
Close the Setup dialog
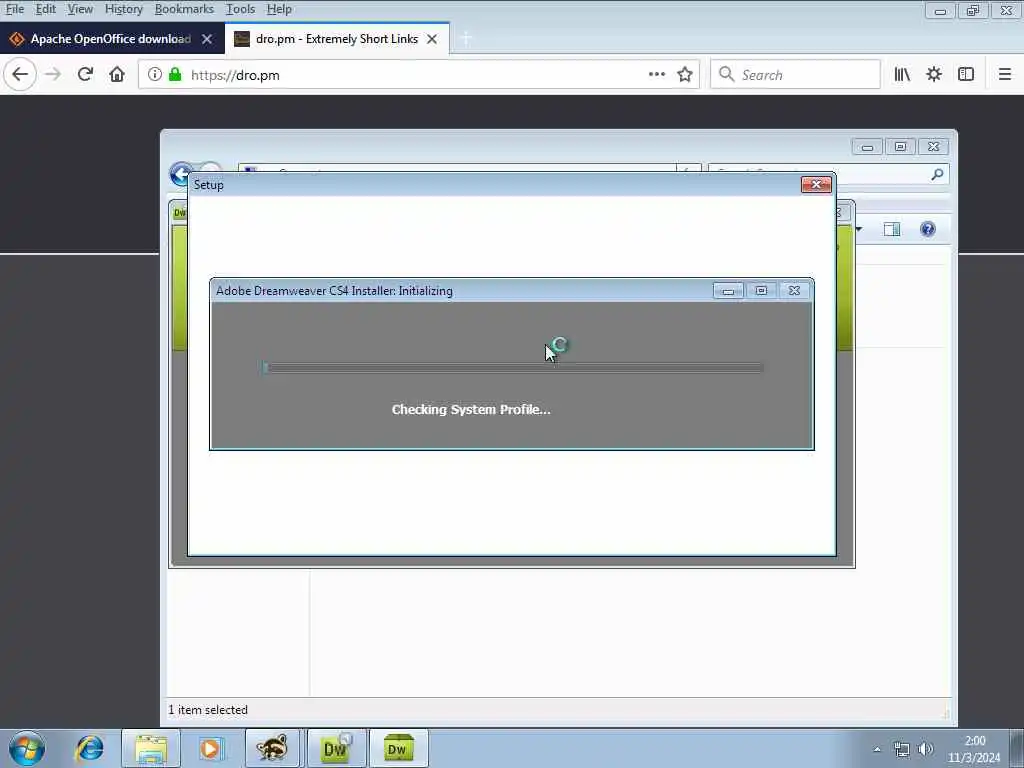click(816, 185)
